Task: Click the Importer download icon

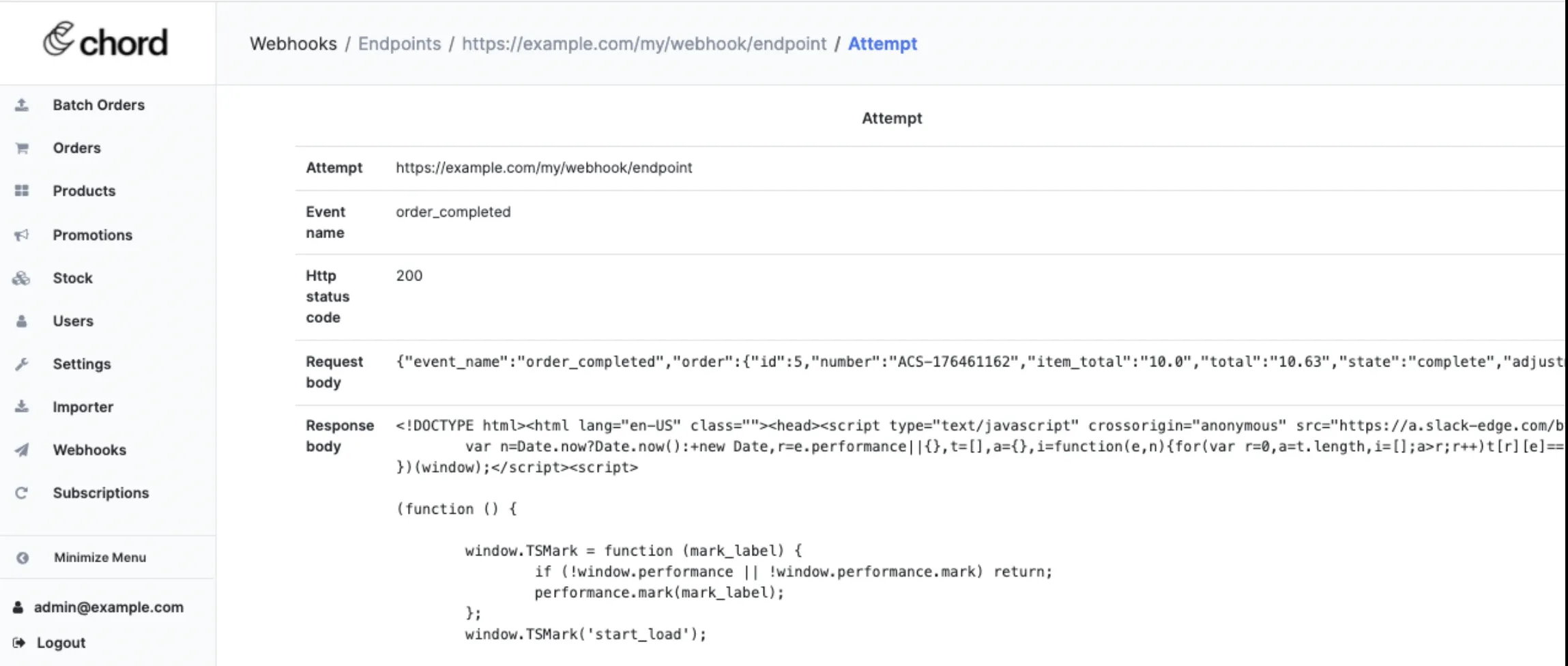Action: tap(22, 407)
